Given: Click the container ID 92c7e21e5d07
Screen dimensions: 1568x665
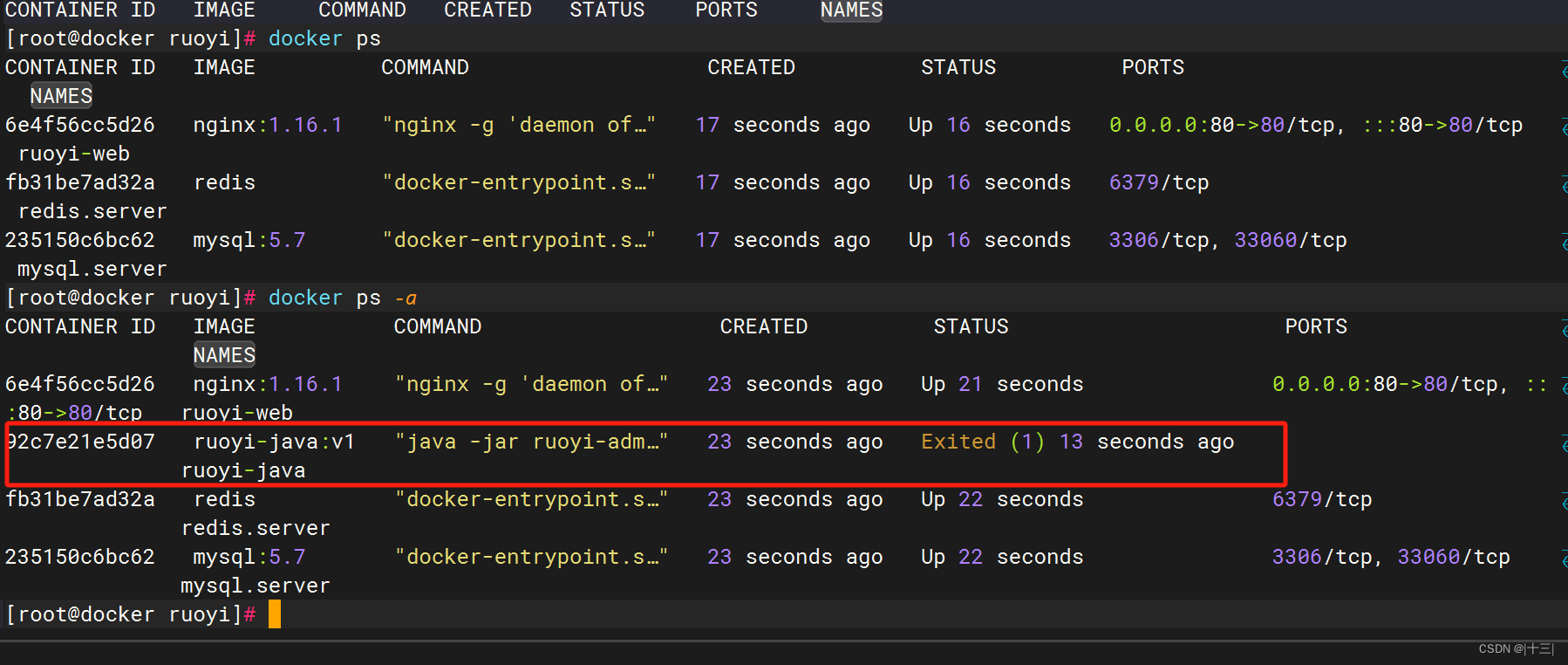Looking at the screenshot, I should (80, 442).
